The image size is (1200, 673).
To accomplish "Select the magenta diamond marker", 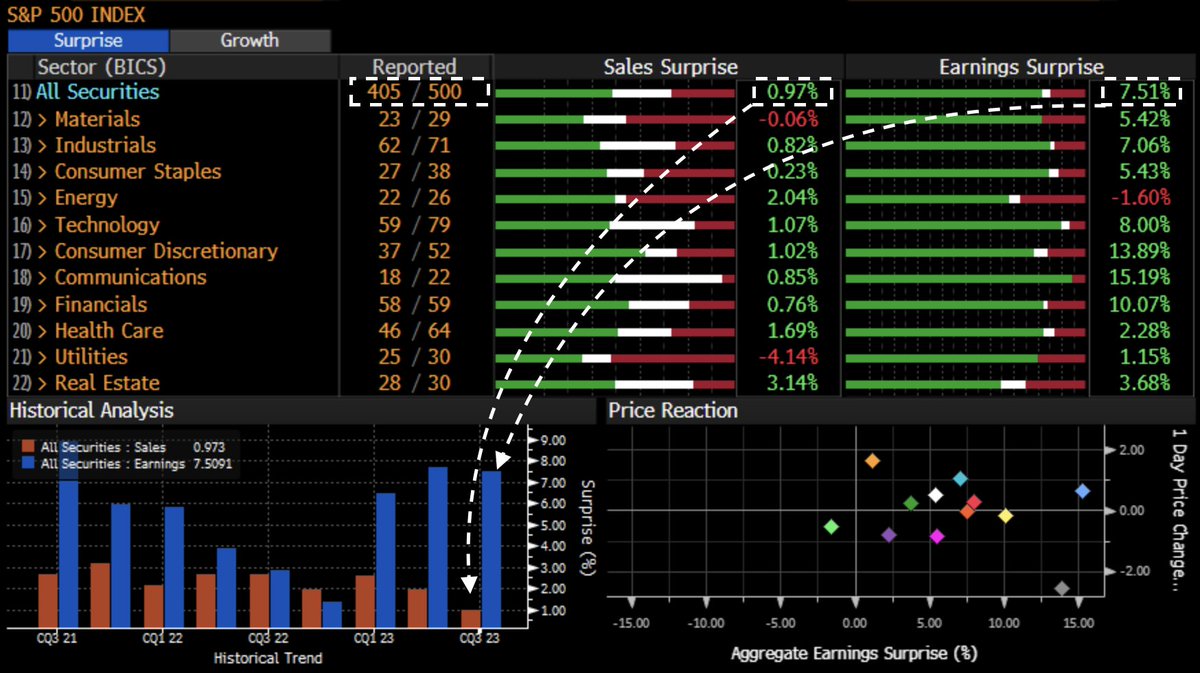I will pyautogui.click(x=937, y=536).
